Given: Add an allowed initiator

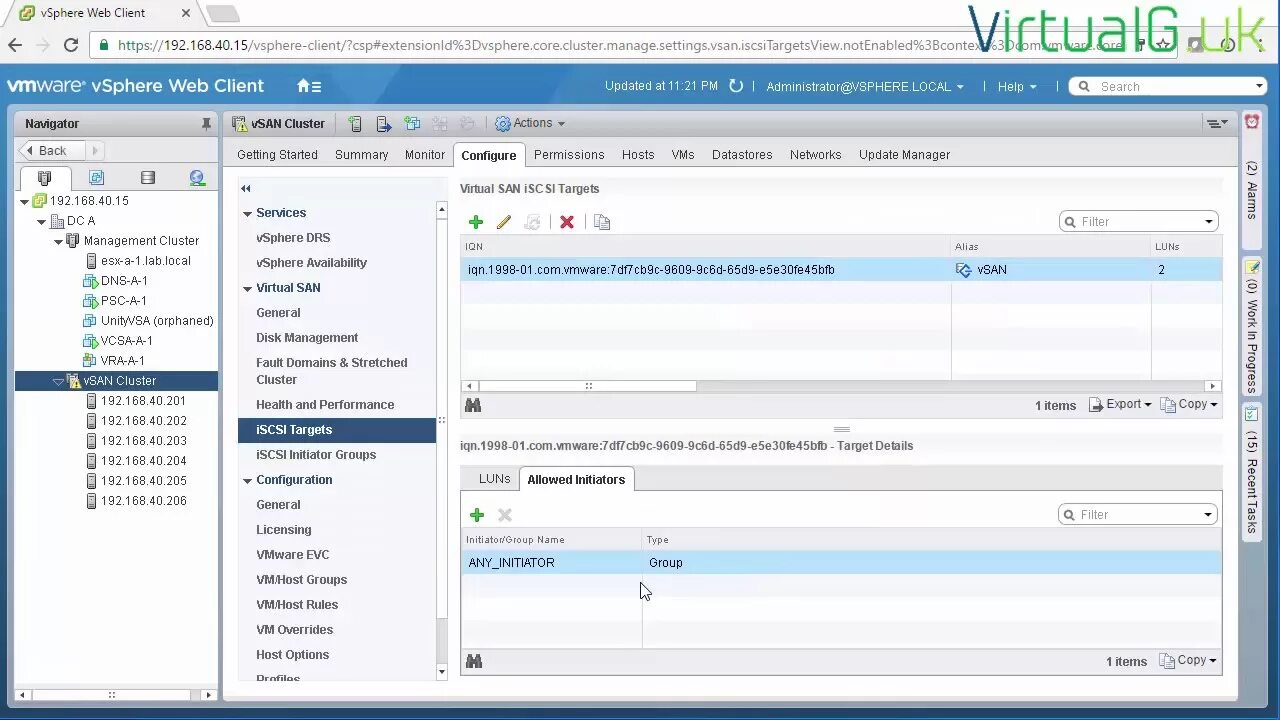Looking at the screenshot, I should point(477,515).
